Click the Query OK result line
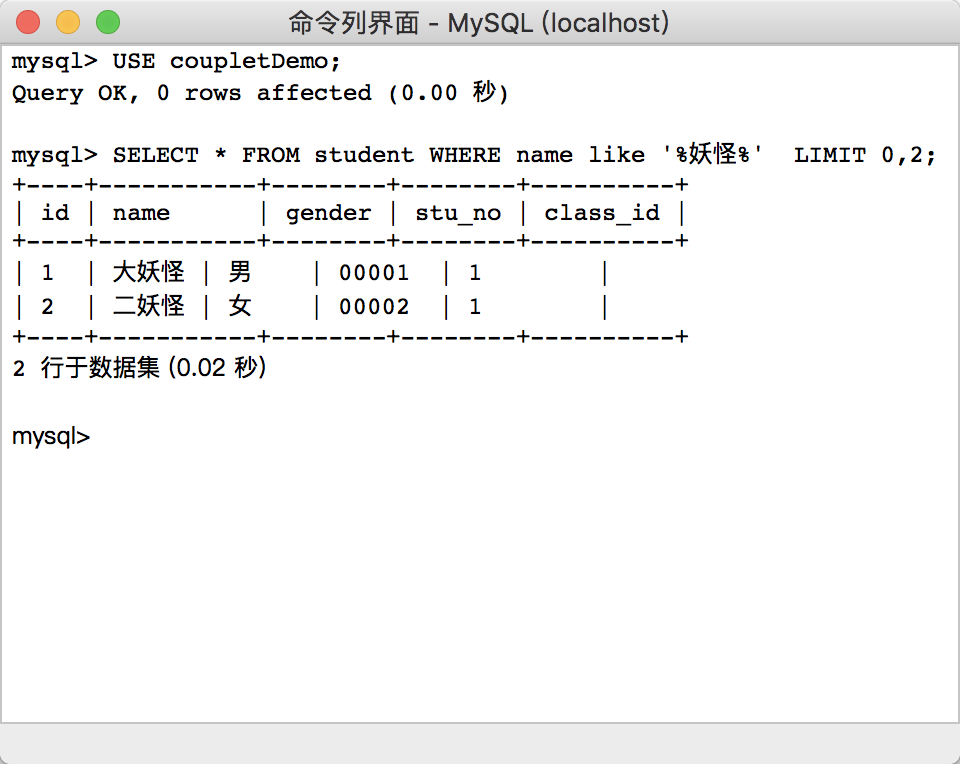 coord(260,93)
